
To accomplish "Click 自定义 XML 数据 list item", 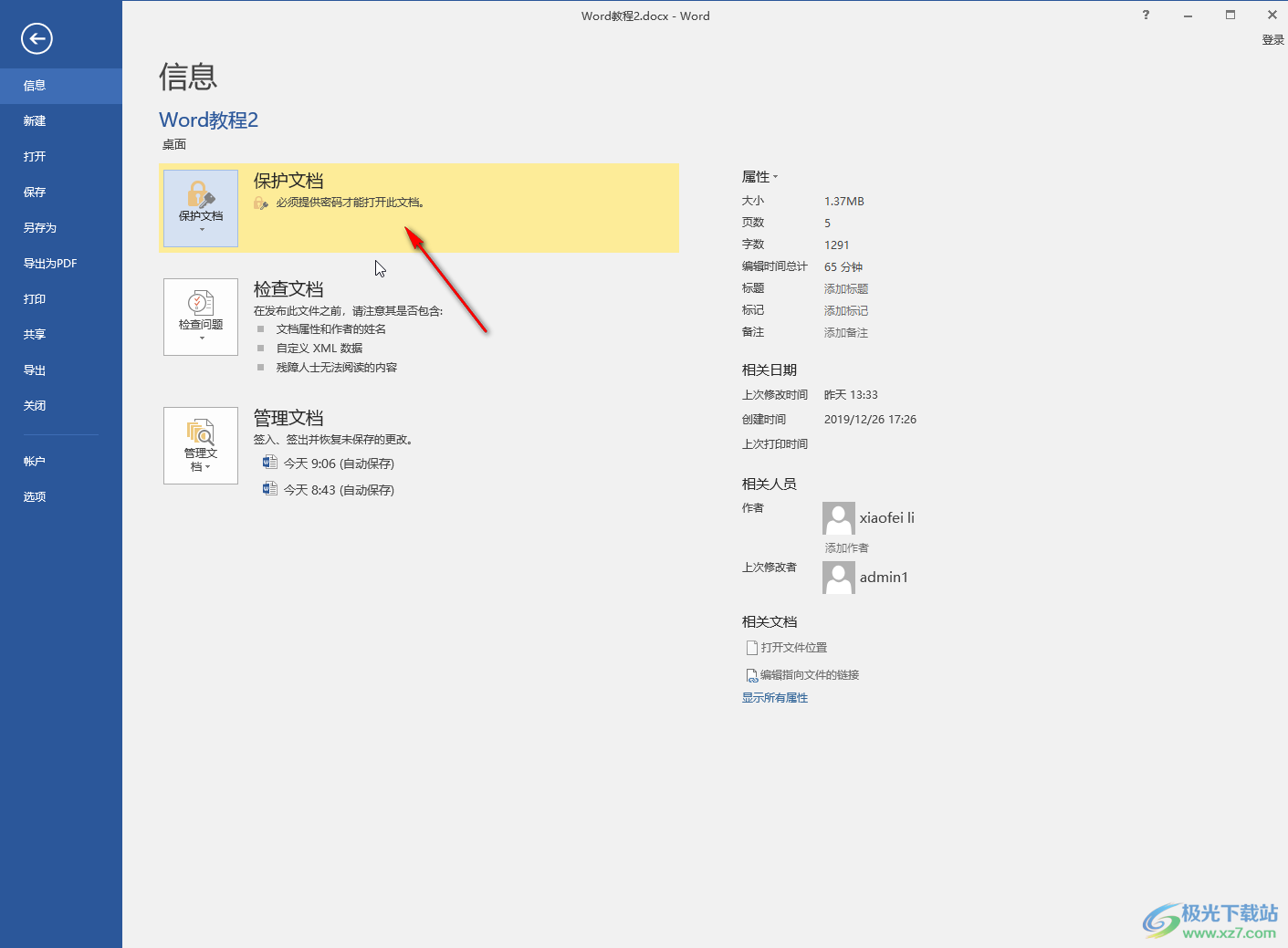I will coord(319,349).
